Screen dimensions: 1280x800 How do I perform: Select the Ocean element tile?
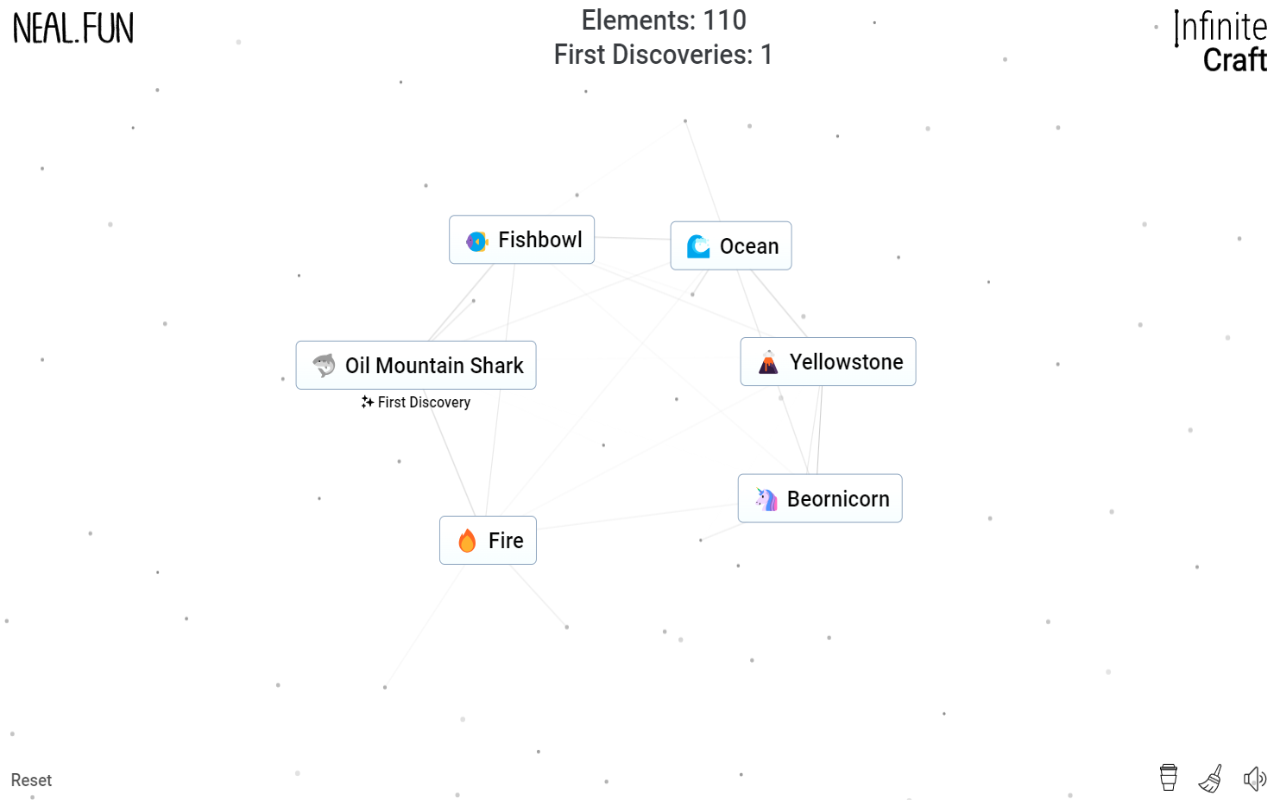coord(731,246)
